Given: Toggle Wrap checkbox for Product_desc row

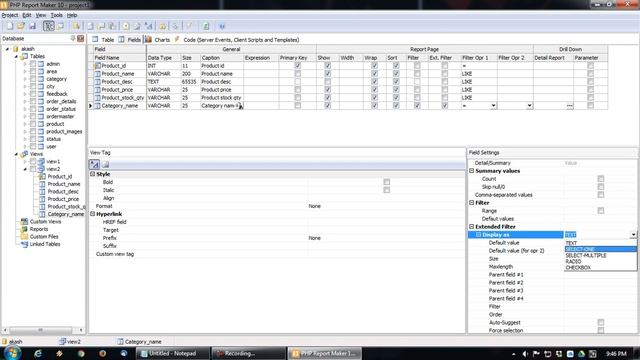Looking at the screenshot, I should click(374, 82).
